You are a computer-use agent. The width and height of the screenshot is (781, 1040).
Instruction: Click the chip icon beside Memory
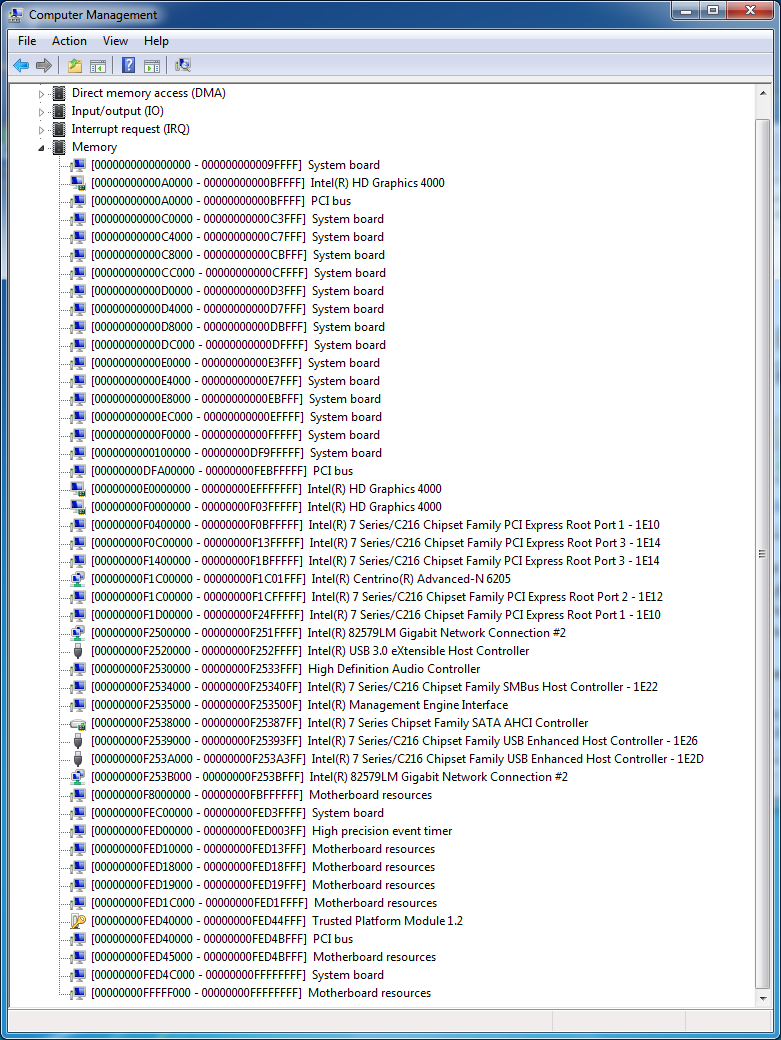[59, 147]
